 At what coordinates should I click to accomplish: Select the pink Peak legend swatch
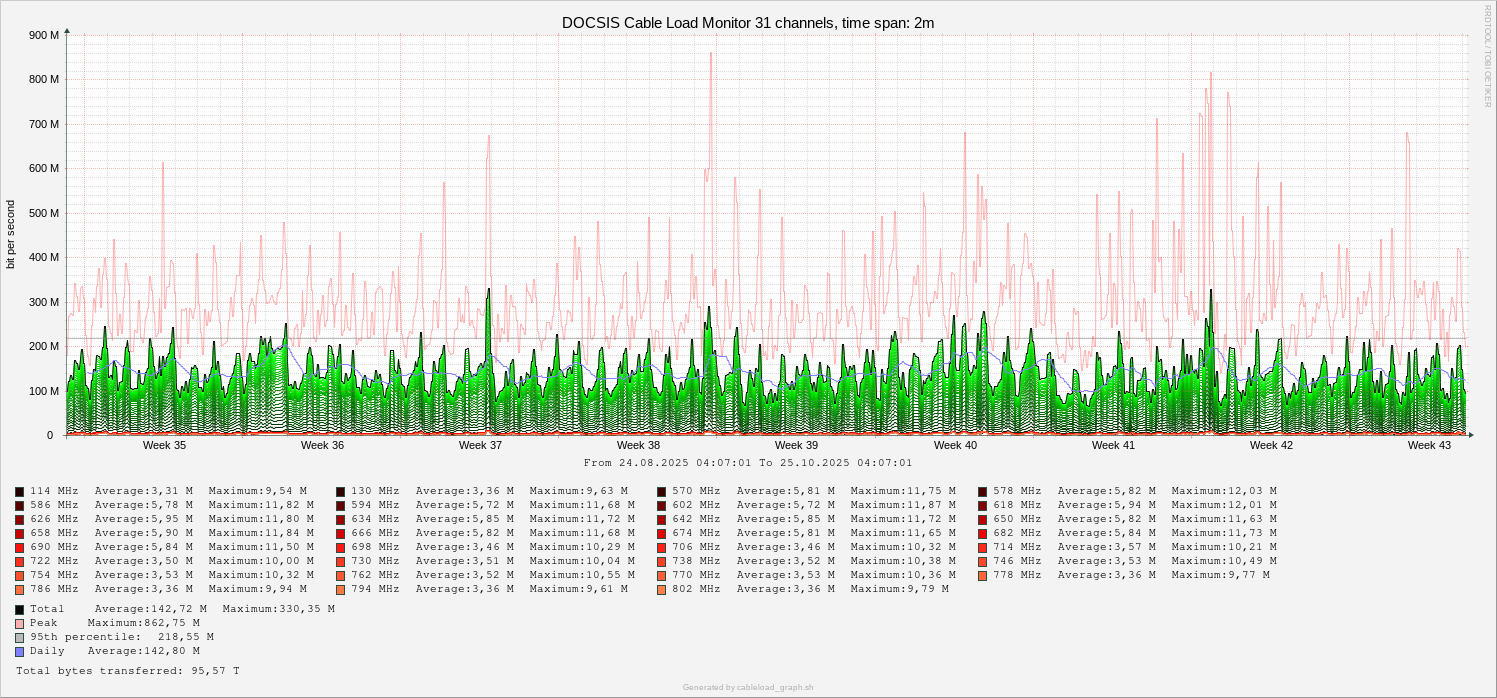(x=20, y=623)
